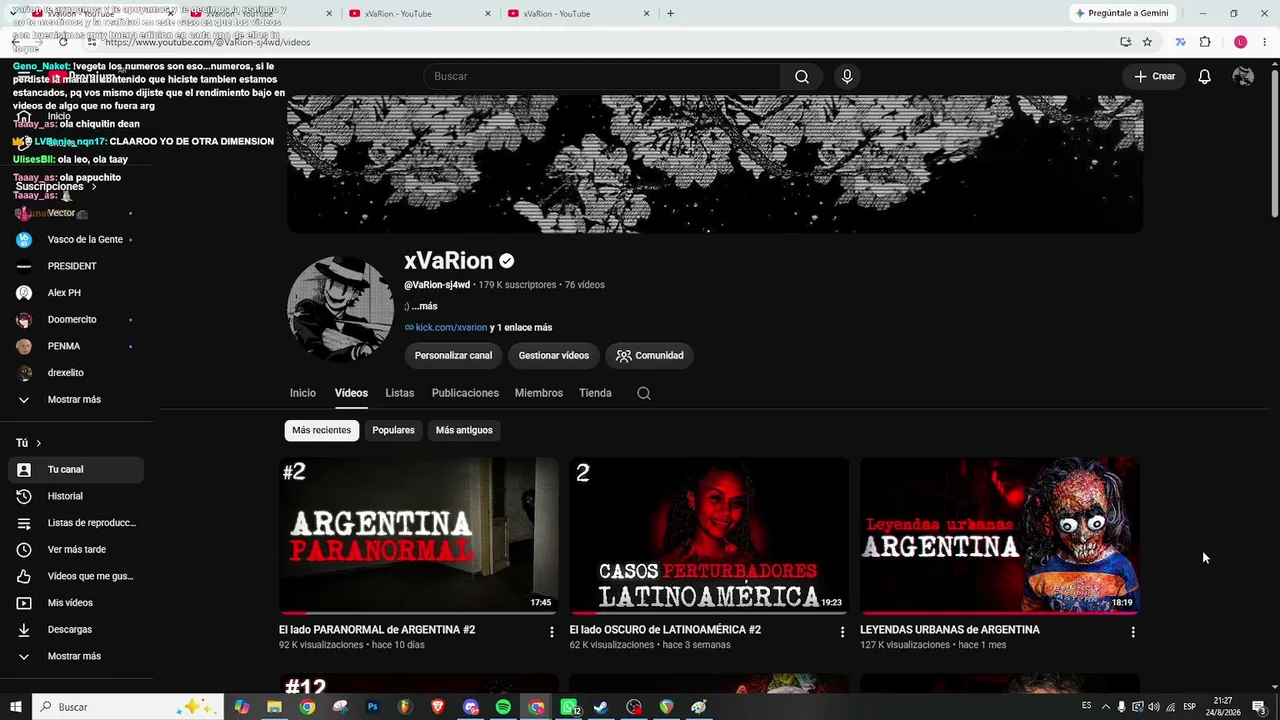Viewport: 1280px width, 720px height.
Task: Switch to the Inicio channel tab
Action: pyautogui.click(x=303, y=393)
